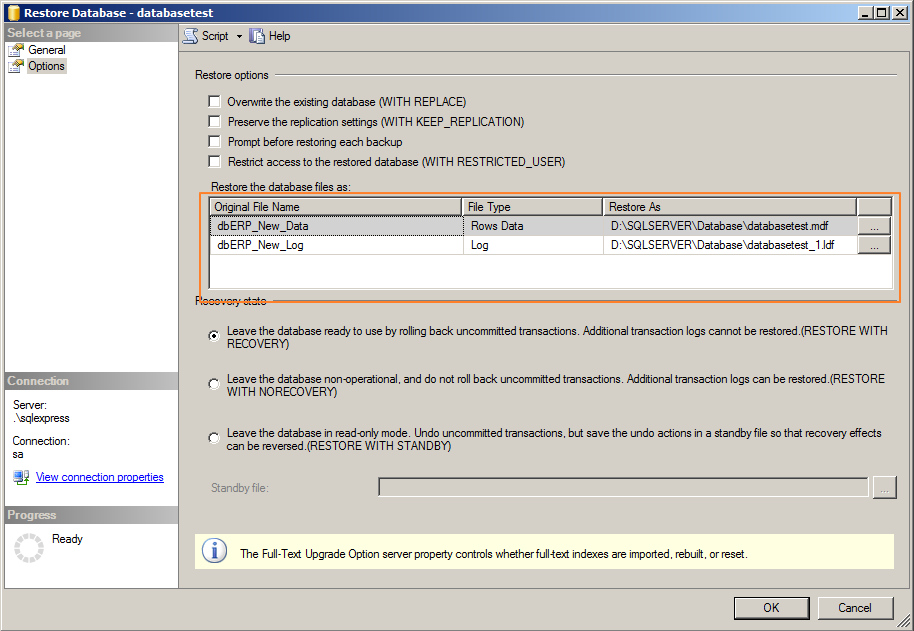
Task: Enable Overwrite the existing database checkbox
Action: click(214, 102)
